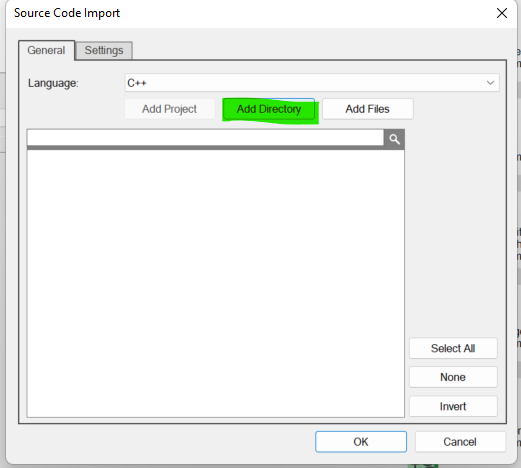Invert the file selection
This screenshot has width=521, height=468.
click(453, 406)
